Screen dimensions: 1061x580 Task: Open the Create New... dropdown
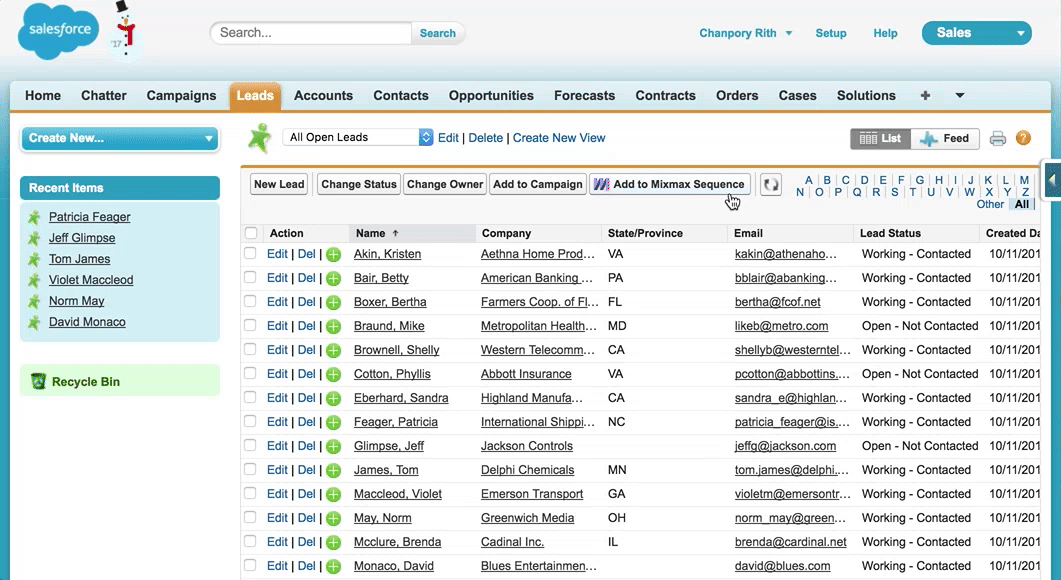120,138
